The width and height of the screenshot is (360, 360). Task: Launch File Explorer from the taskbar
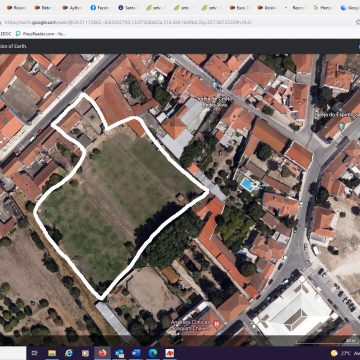[x=52, y=353]
